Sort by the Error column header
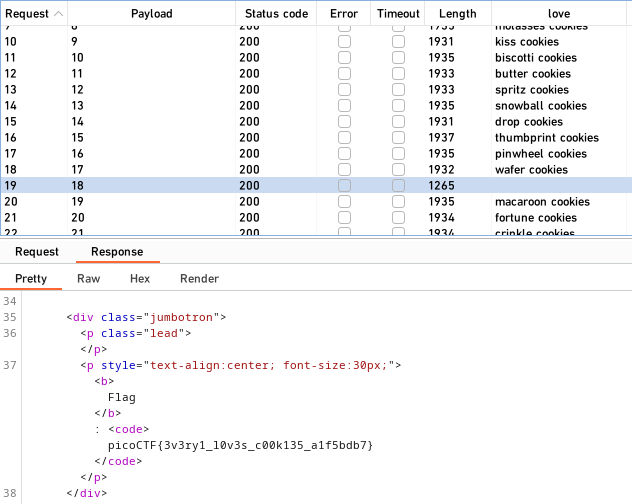The width and height of the screenshot is (632, 504). tap(344, 14)
